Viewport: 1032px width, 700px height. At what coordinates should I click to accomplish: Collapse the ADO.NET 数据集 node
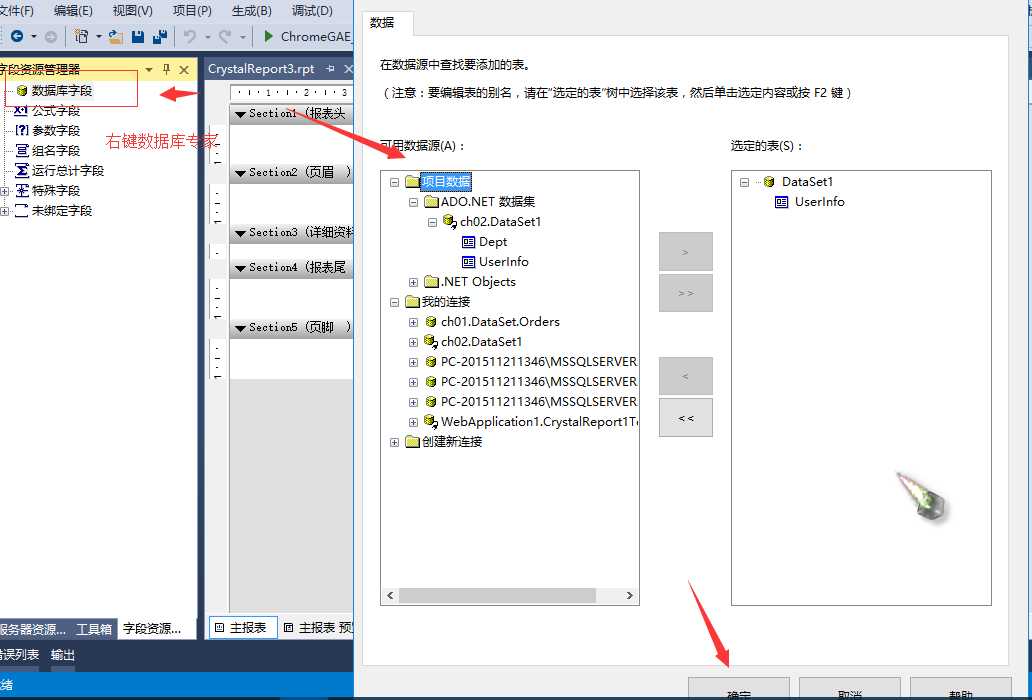point(413,202)
